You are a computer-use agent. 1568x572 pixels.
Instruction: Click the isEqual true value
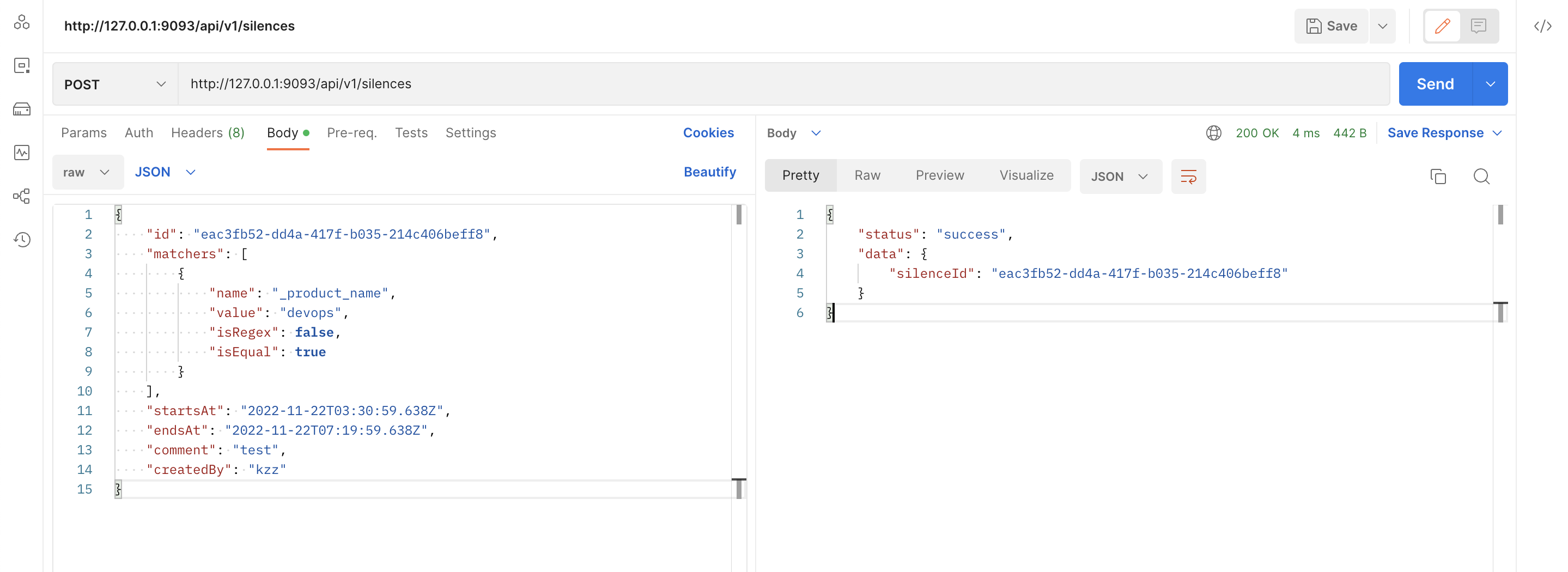[311, 352]
